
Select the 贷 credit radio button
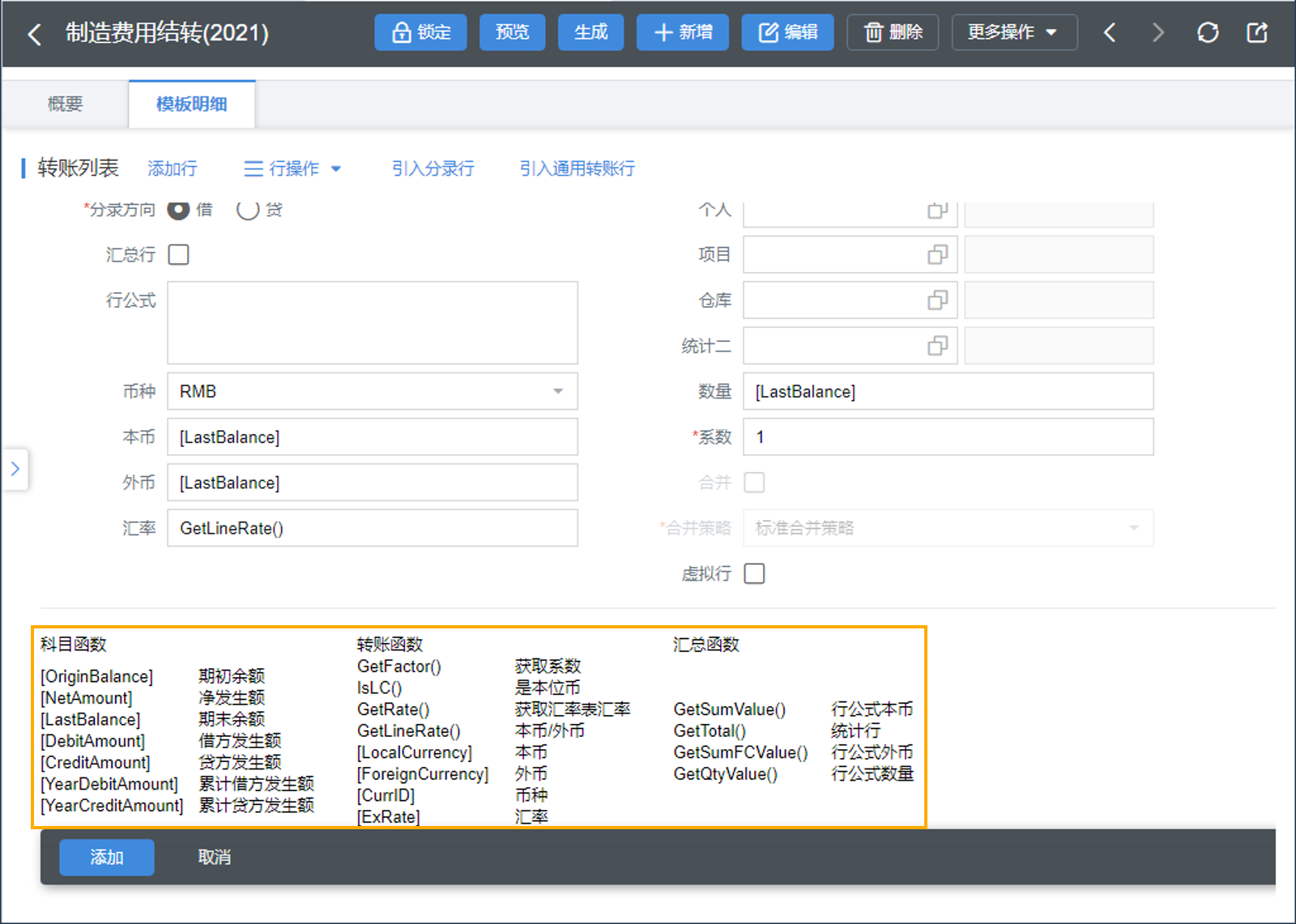point(248,210)
